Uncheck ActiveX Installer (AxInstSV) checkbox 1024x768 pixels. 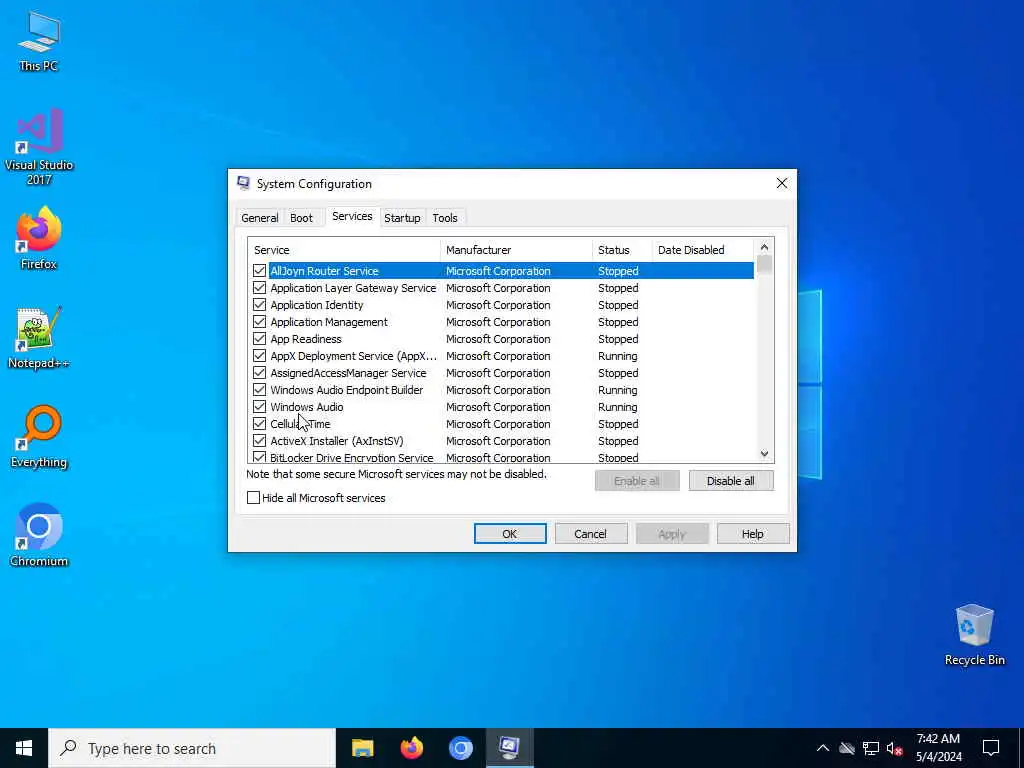(x=259, y=440)
